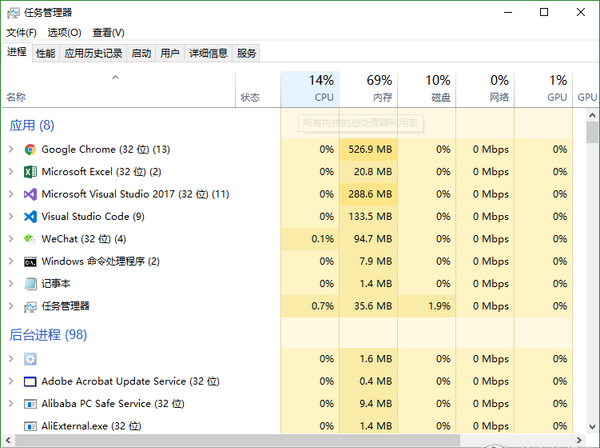
Task: Click the horizontal scrollbar thumb
Action: pyautogui.click(x=237, y=440)
